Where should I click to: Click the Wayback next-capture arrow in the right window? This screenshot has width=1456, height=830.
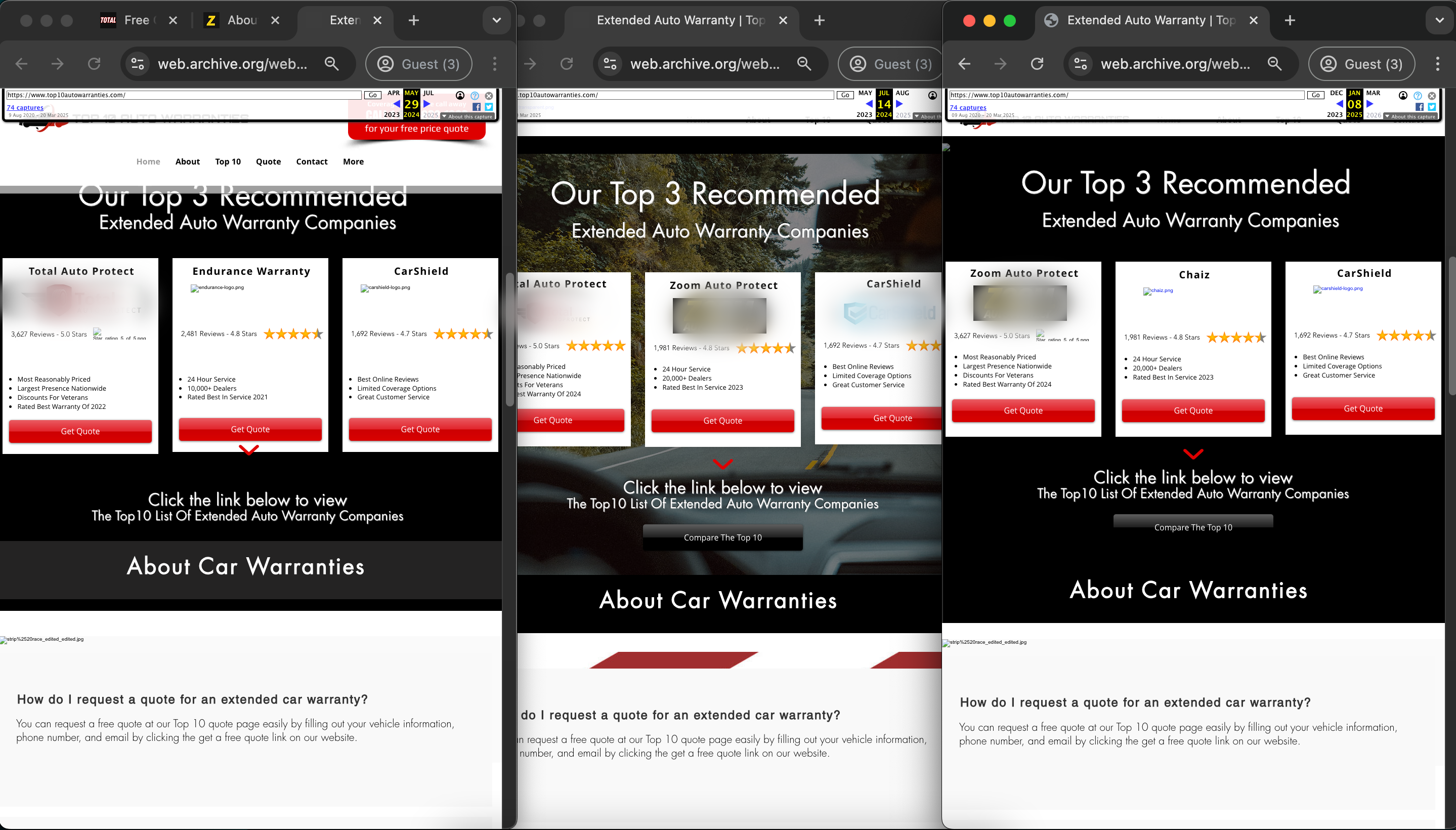point(1370,104)
